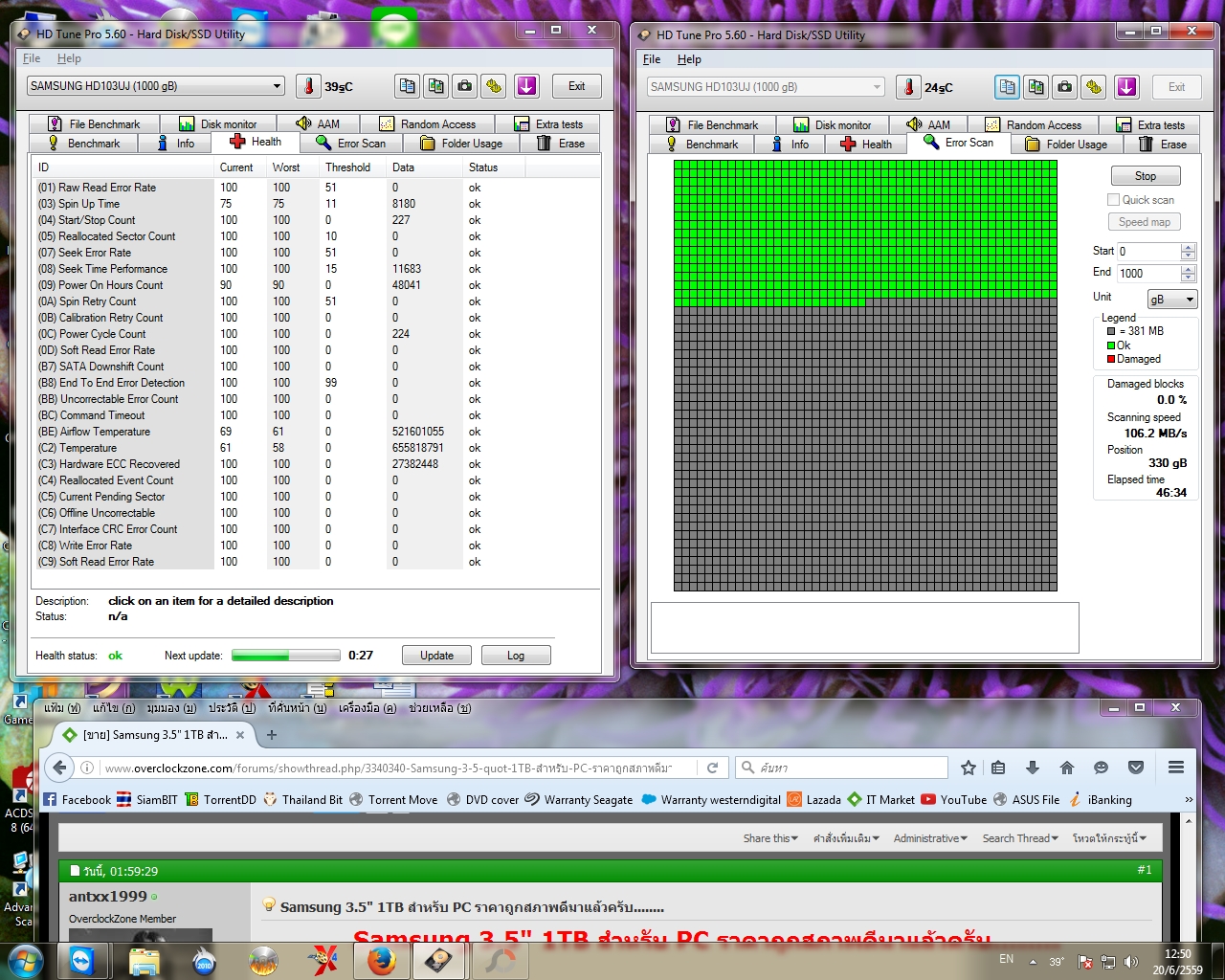Image resolution: width=1225 pixels, height=980 pixels.
Task: Click the temperature thermometer icon showing 39°C
Action: tap(308, 86)
